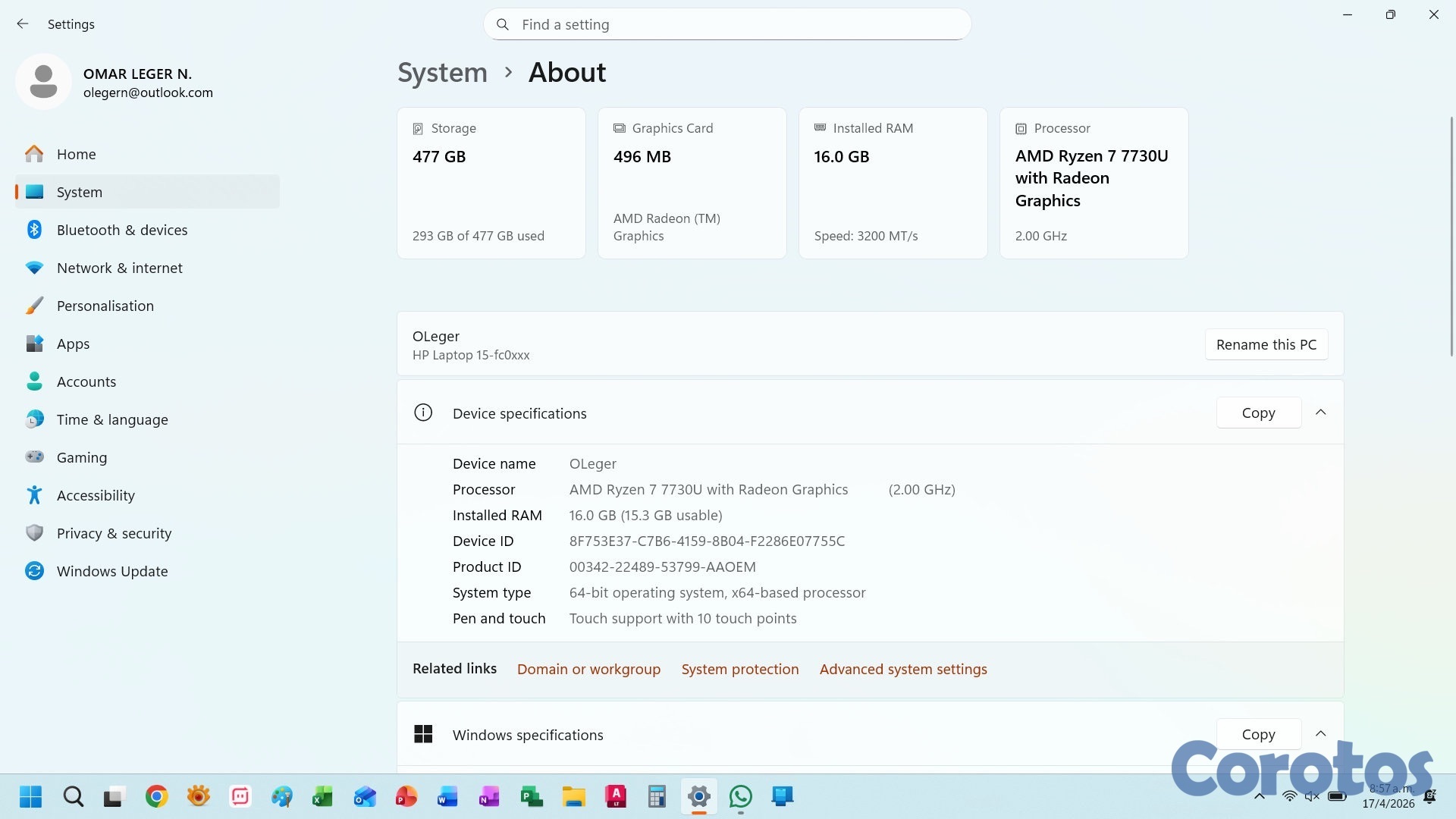Open Privacy & security page

114,533
